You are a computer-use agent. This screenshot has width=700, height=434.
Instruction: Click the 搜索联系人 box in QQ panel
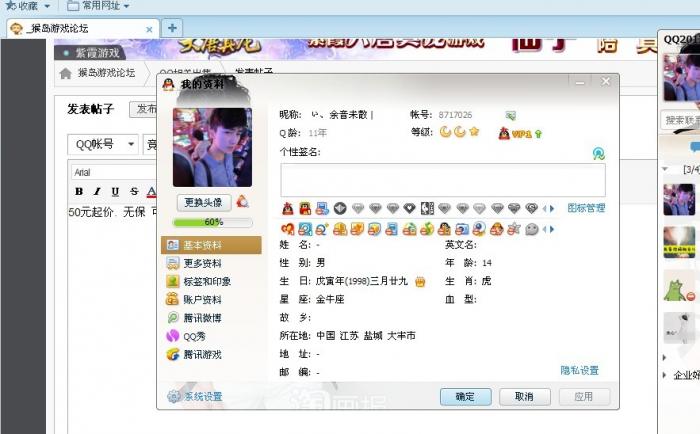680,120
